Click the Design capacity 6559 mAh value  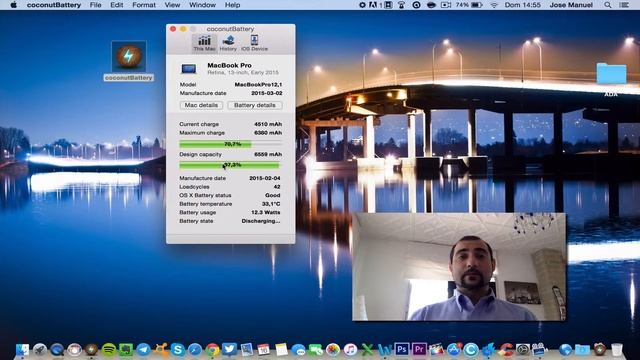coord(268,154)
